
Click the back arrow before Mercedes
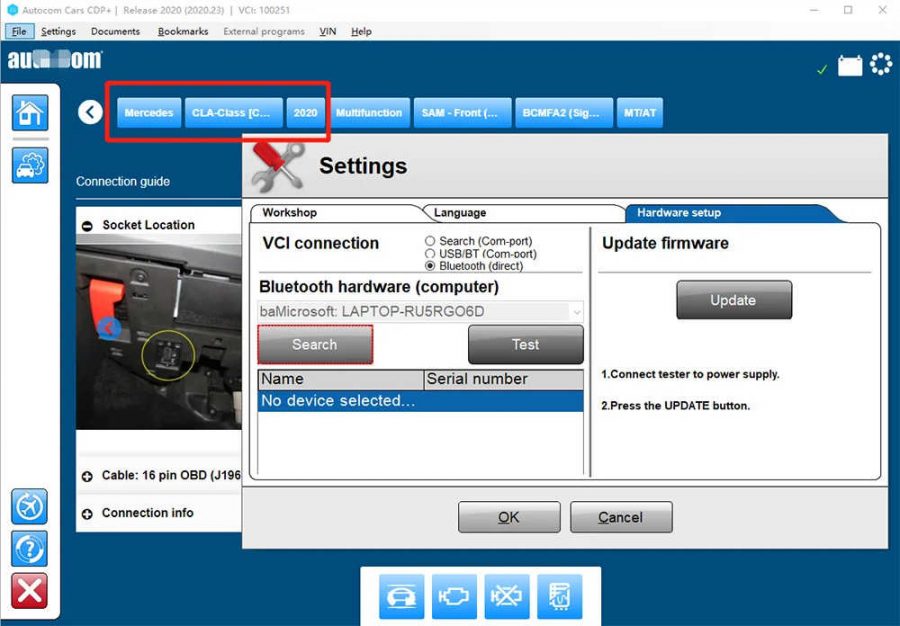point(91,112)
